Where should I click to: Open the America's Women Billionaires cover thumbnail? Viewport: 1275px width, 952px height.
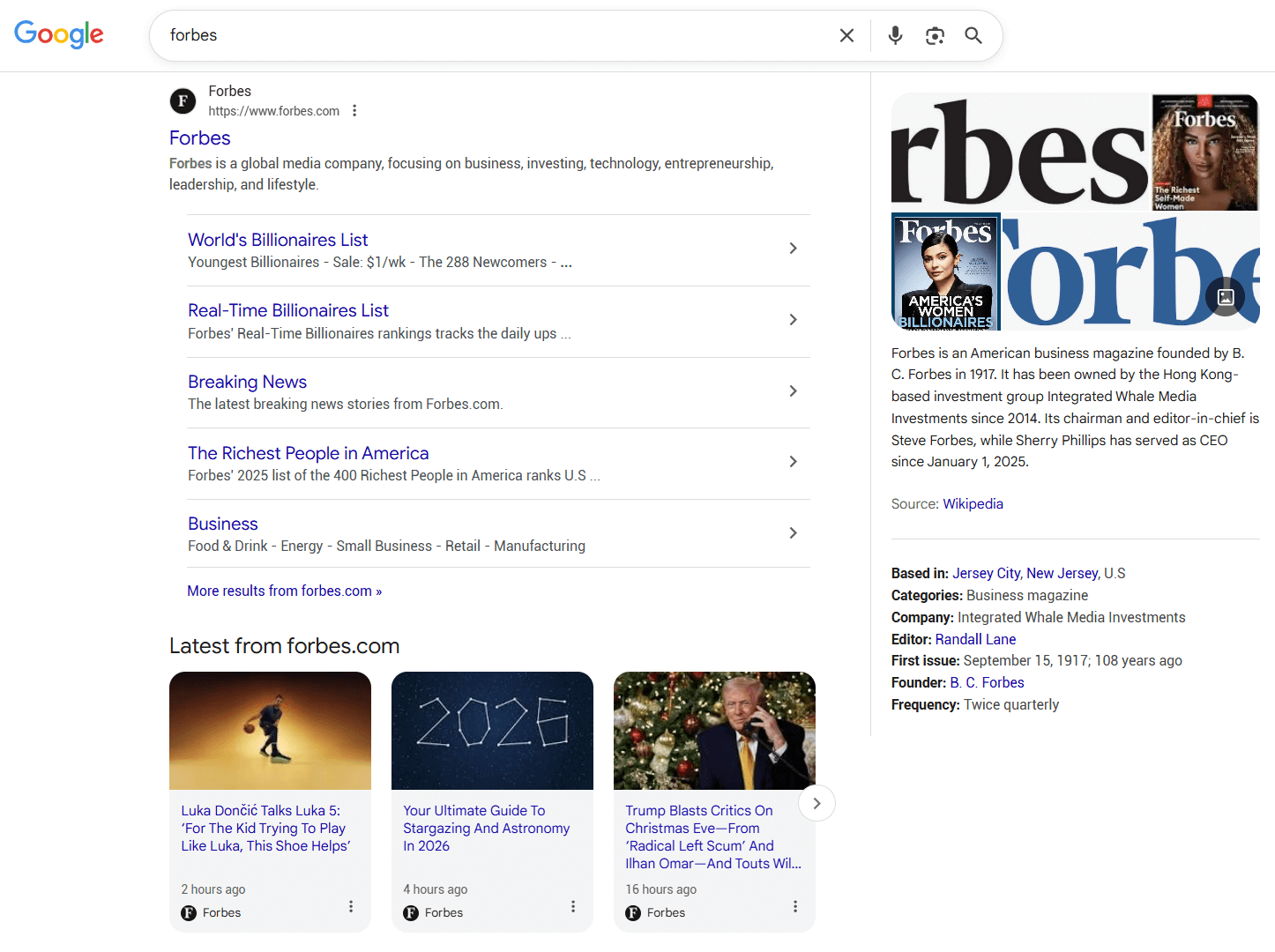pyautogui.click(x=945, y=271)
